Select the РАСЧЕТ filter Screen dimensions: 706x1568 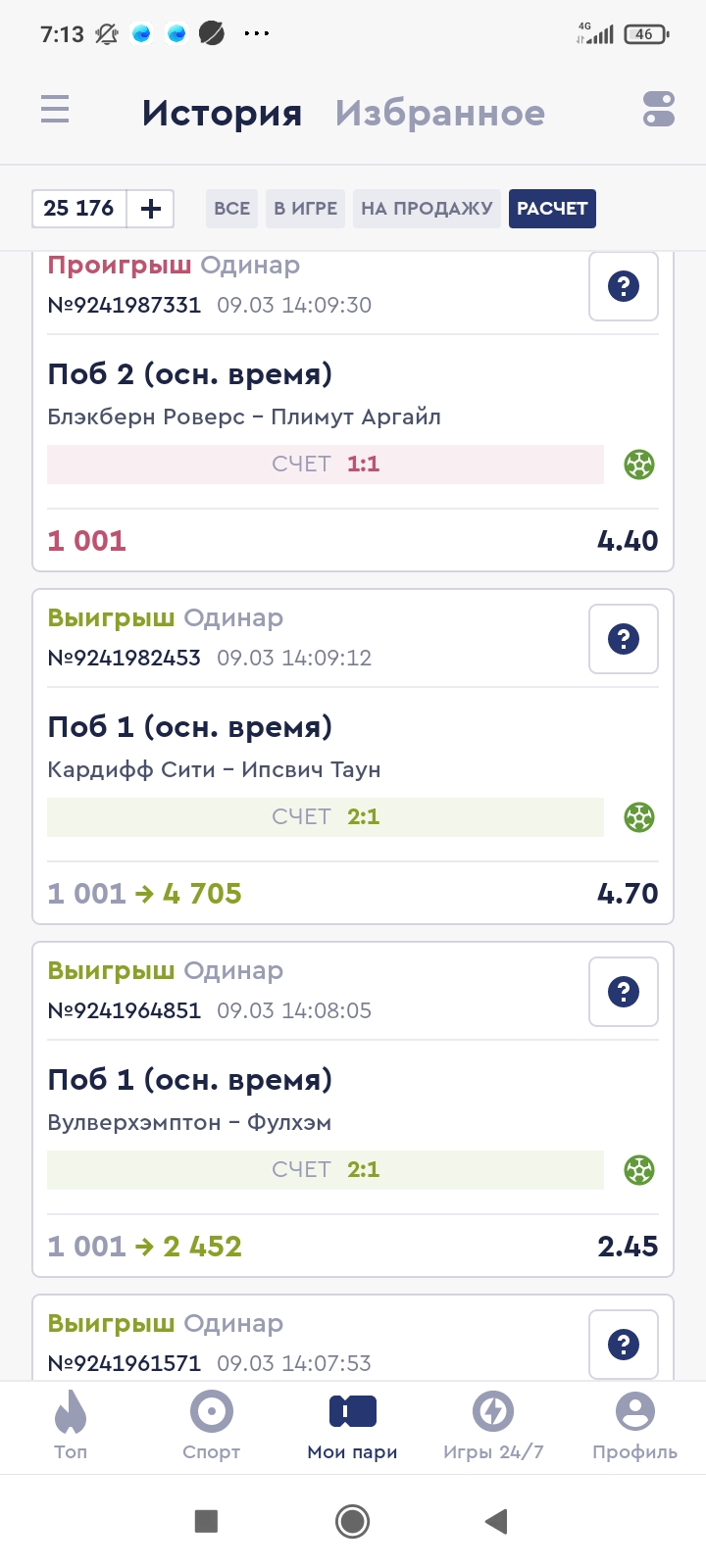pos(552,209)
